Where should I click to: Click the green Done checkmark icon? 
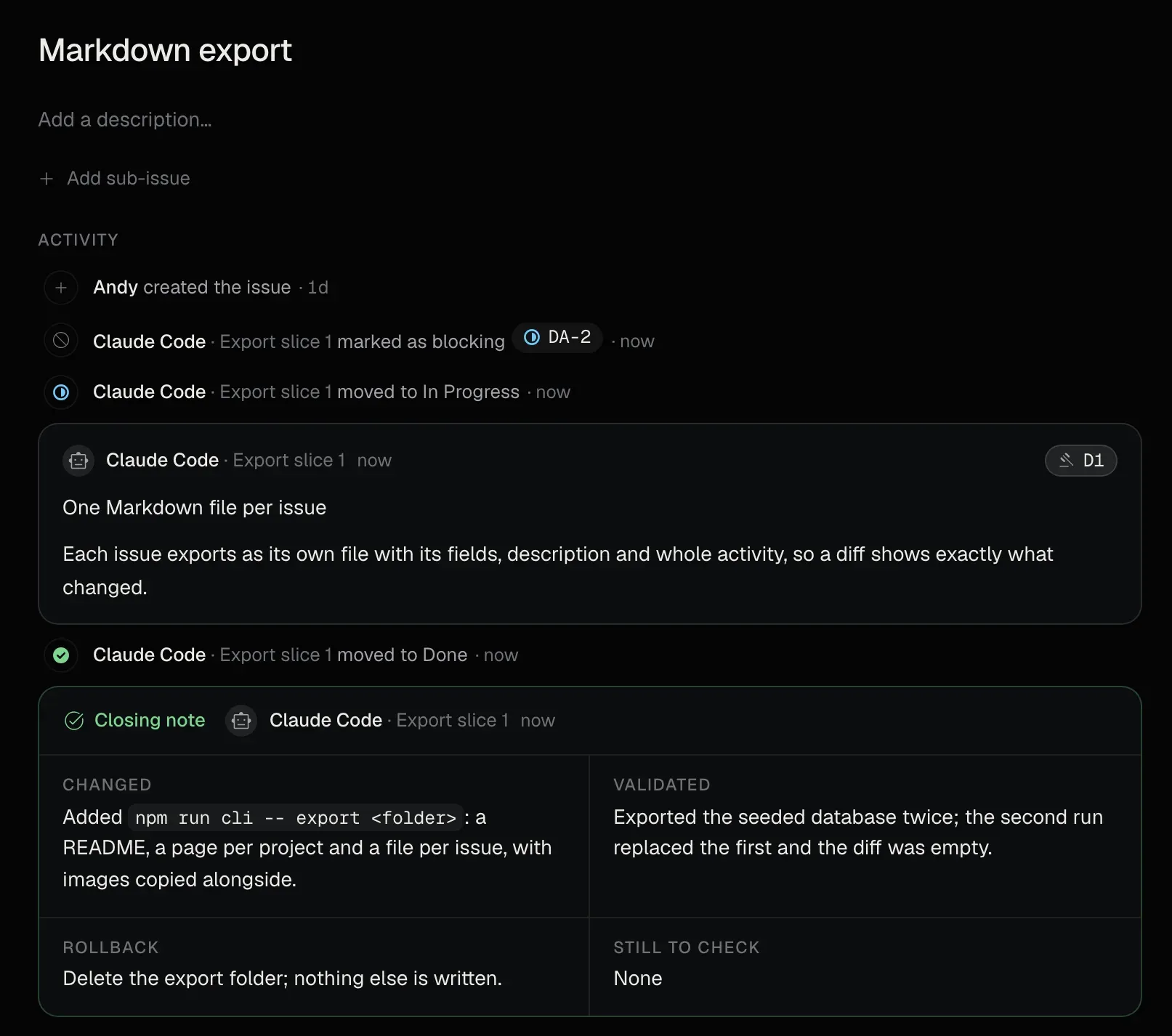point(61,655)
